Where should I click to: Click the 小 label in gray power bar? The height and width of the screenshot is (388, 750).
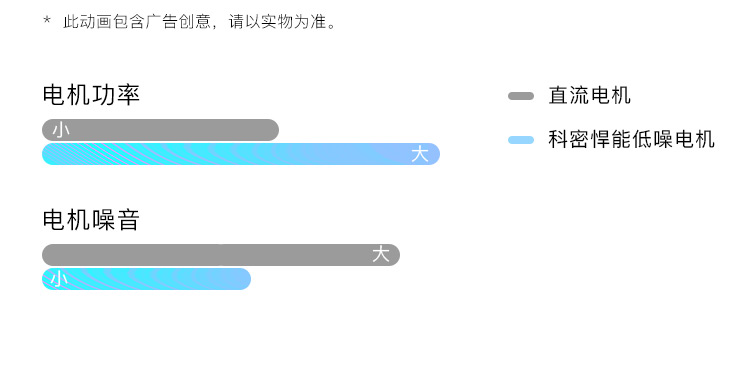tap(61, 130)
